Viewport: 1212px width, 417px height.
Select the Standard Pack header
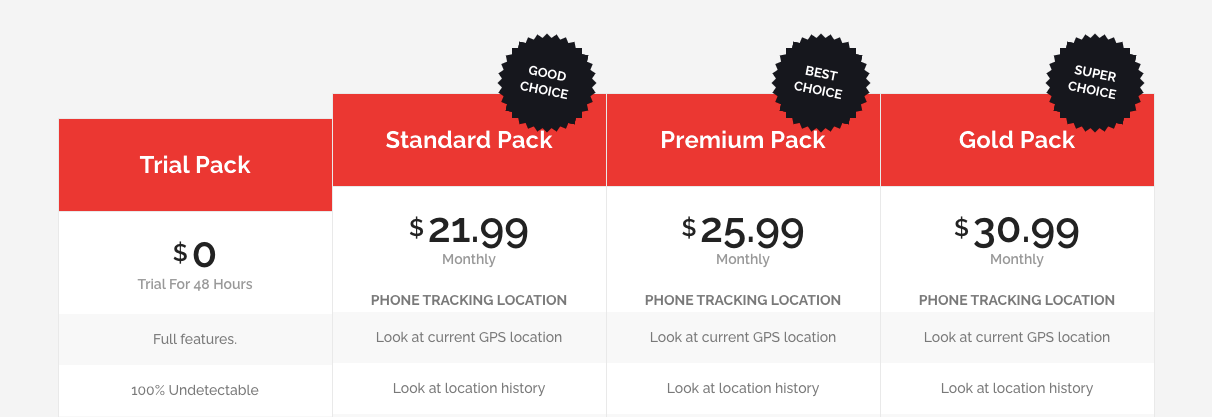(469, 140)
